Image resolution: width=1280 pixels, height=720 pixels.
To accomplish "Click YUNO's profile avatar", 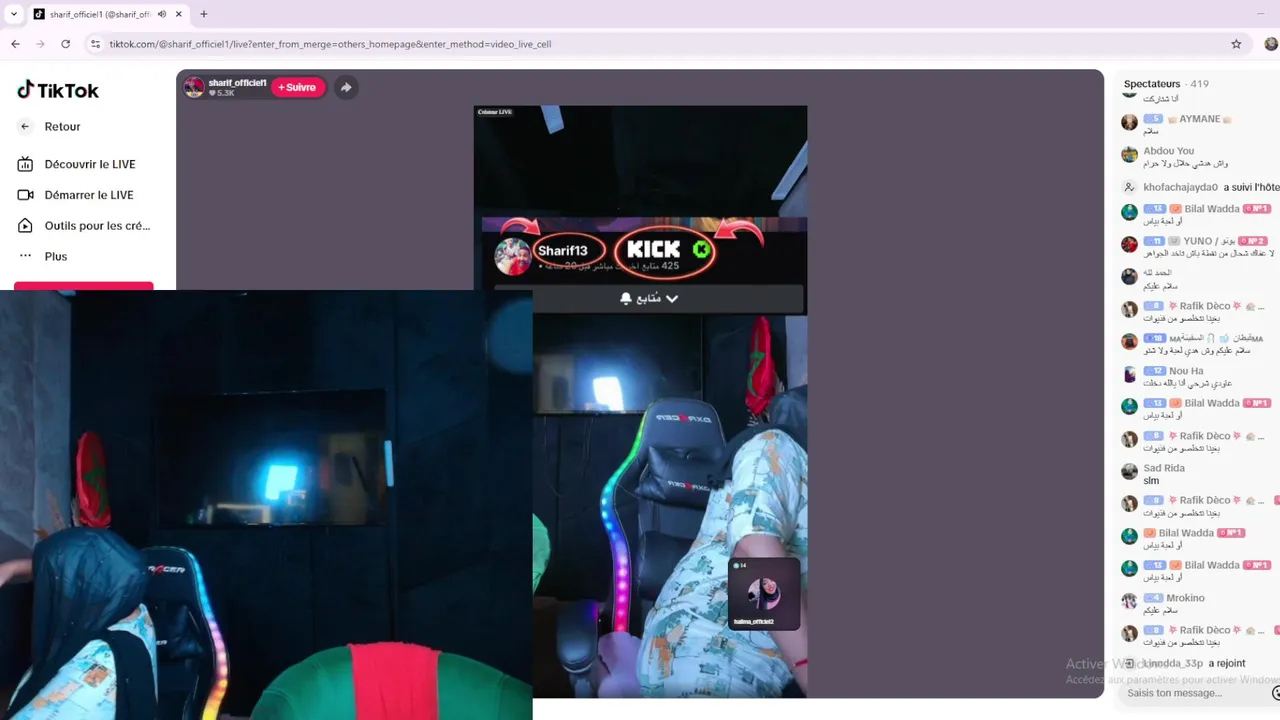I will coord(1129,245).
